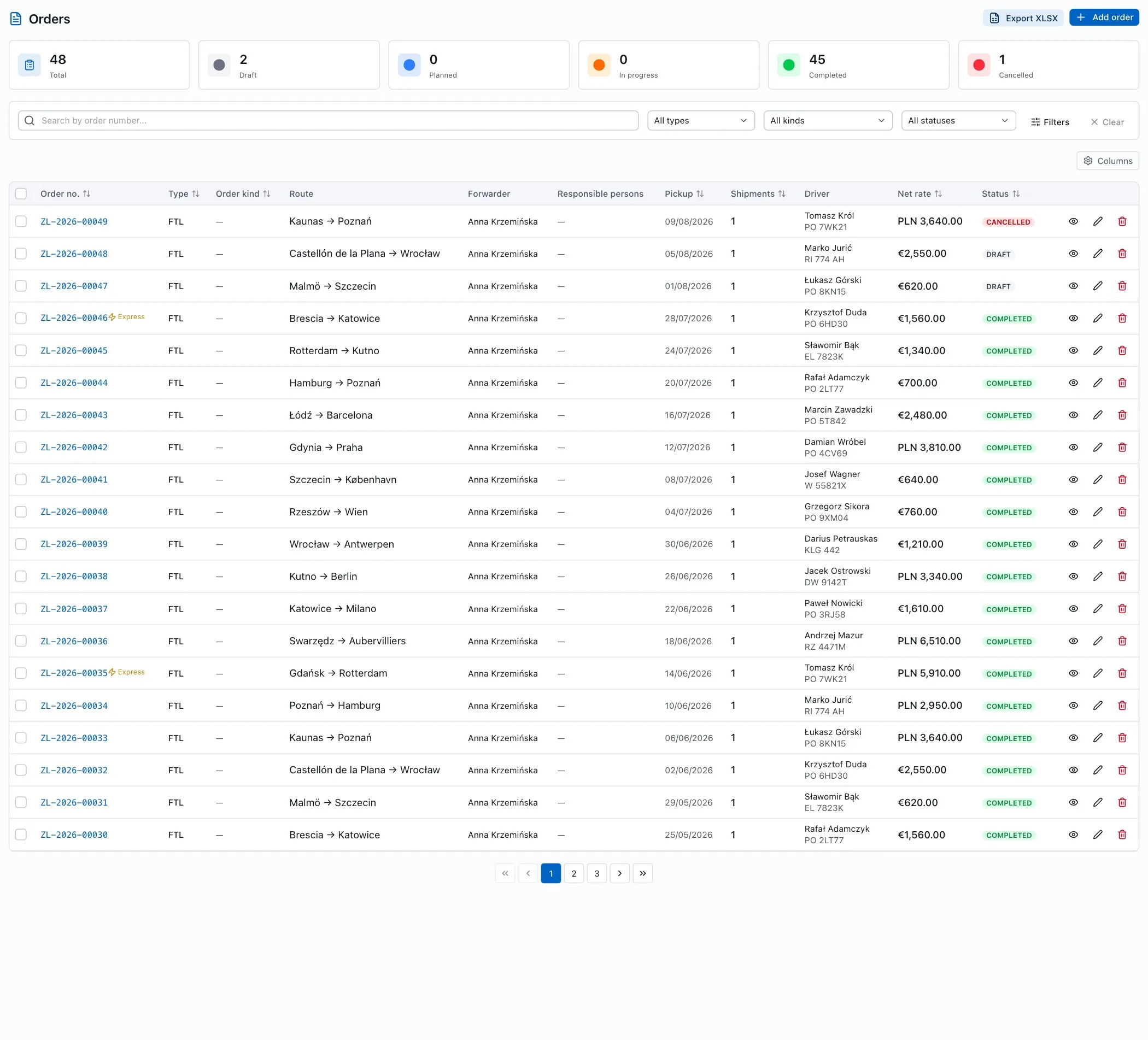View order ZL-2026-00031 eye icon
This screenshot has height=1040, width=1148.
click(x=1073, y=802)
